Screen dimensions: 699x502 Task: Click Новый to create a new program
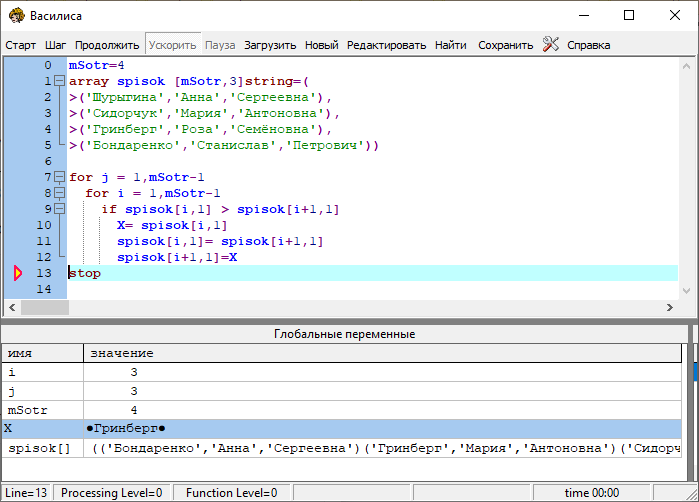point(321,45)
